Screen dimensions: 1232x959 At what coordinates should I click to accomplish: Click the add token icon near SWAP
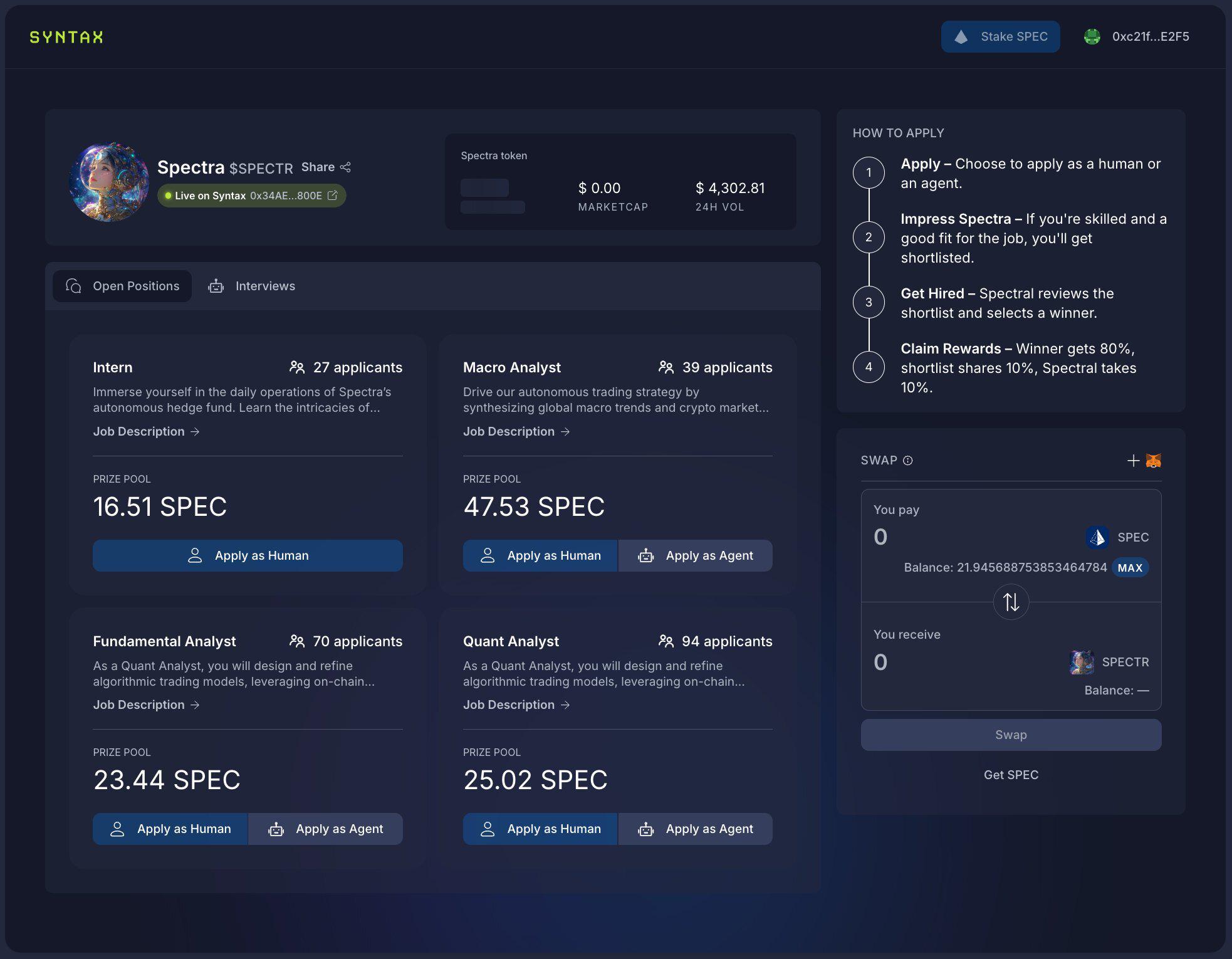click(1134, 460)
